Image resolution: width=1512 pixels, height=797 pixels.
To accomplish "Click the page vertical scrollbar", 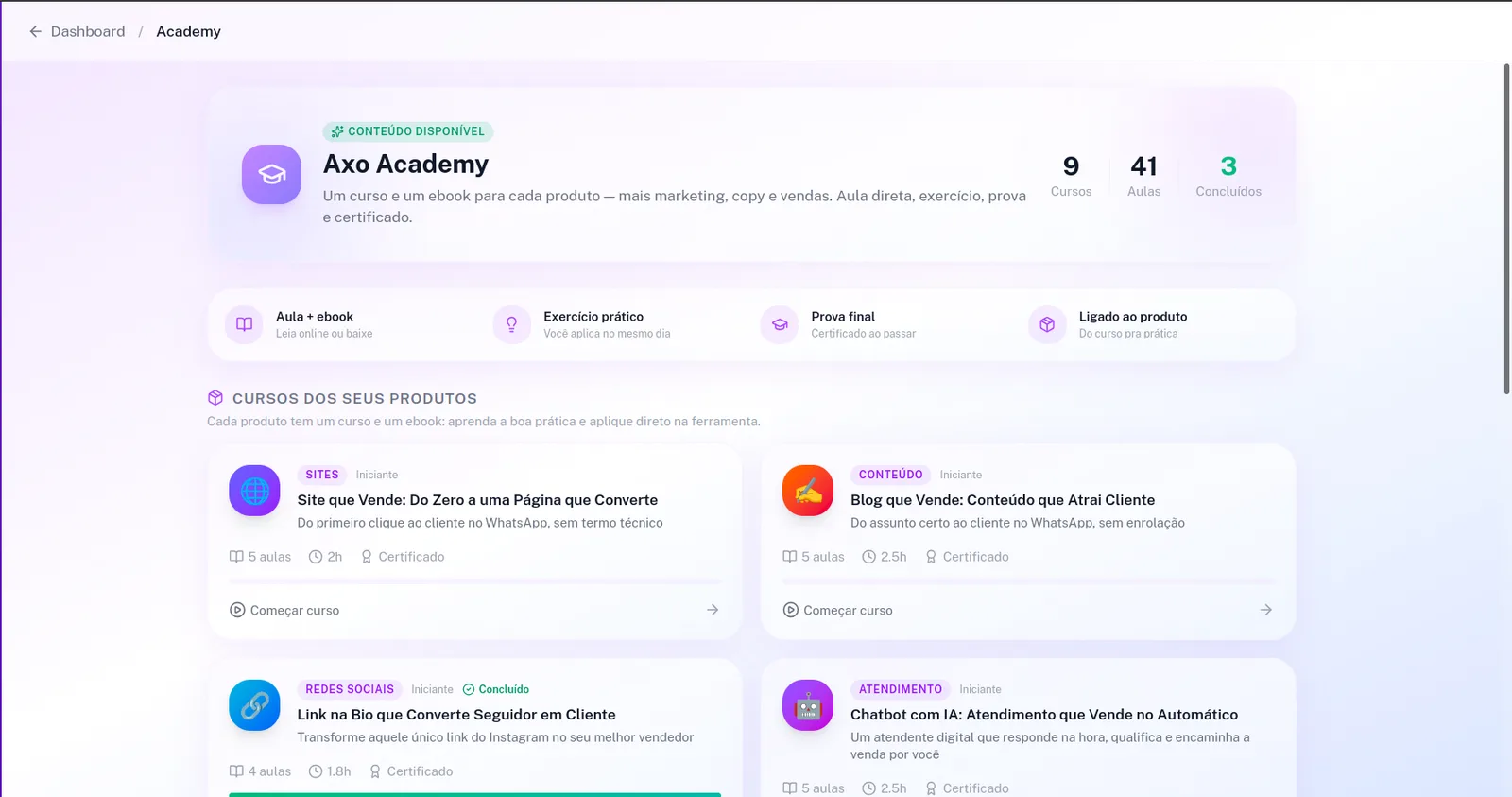I will tap(1507, 229).
